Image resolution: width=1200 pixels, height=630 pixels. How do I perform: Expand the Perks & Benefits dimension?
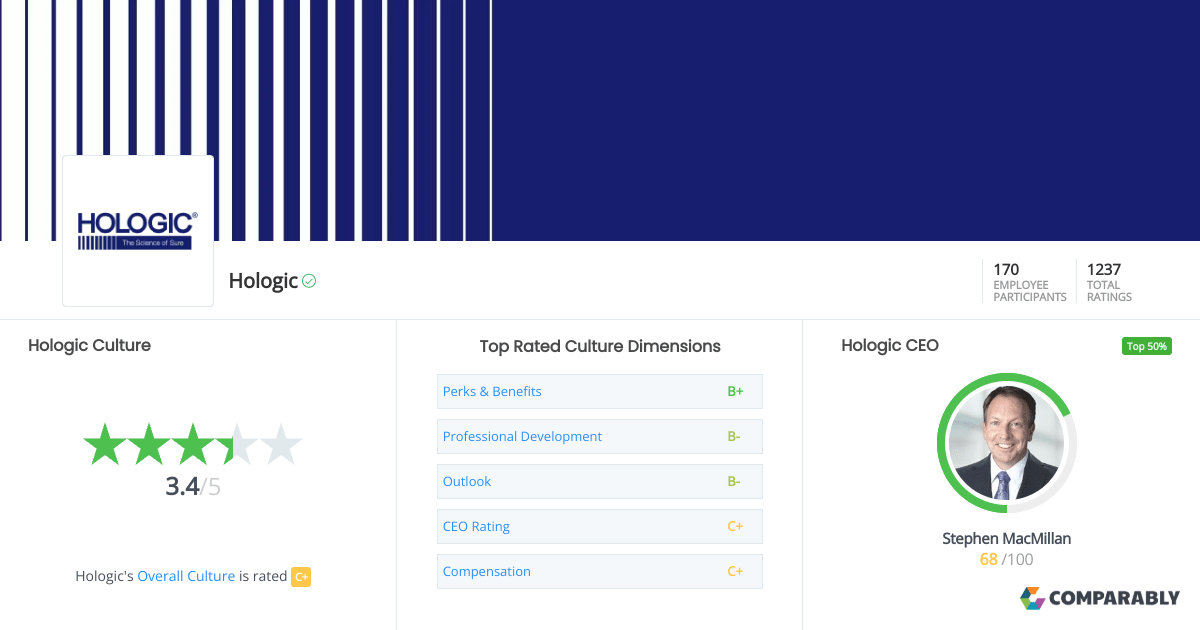tap(492, 391)
